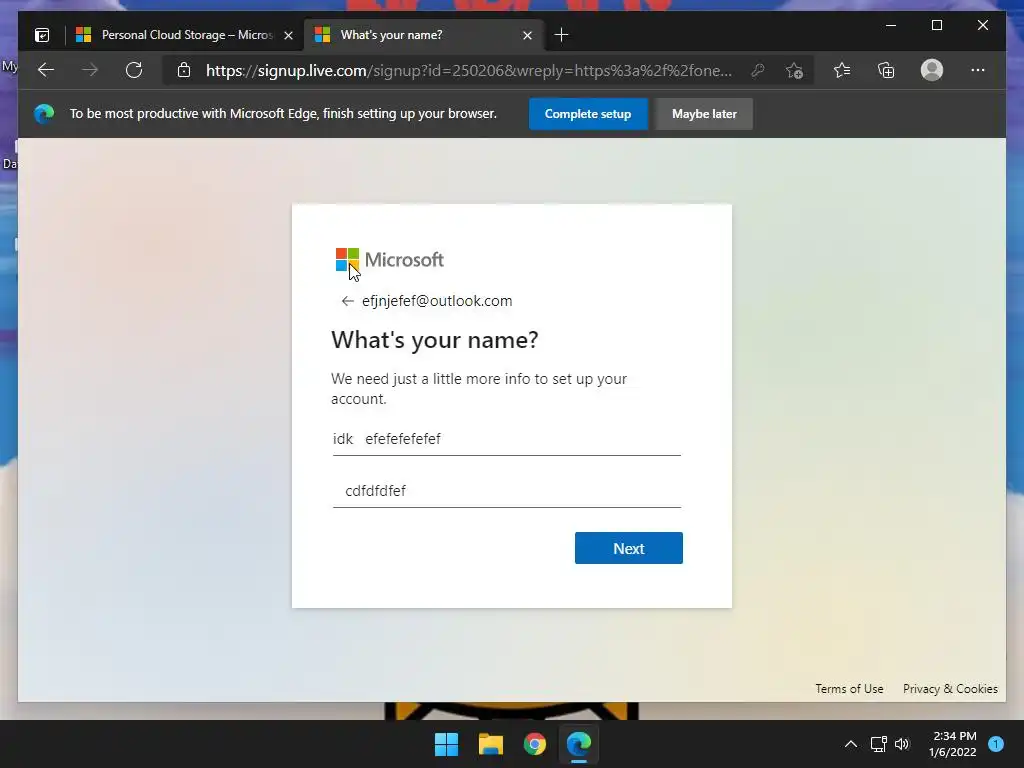The height and width of the screenshot is (768, 1024).
Task: Open Settings and more menu
Action: point(978,70)
